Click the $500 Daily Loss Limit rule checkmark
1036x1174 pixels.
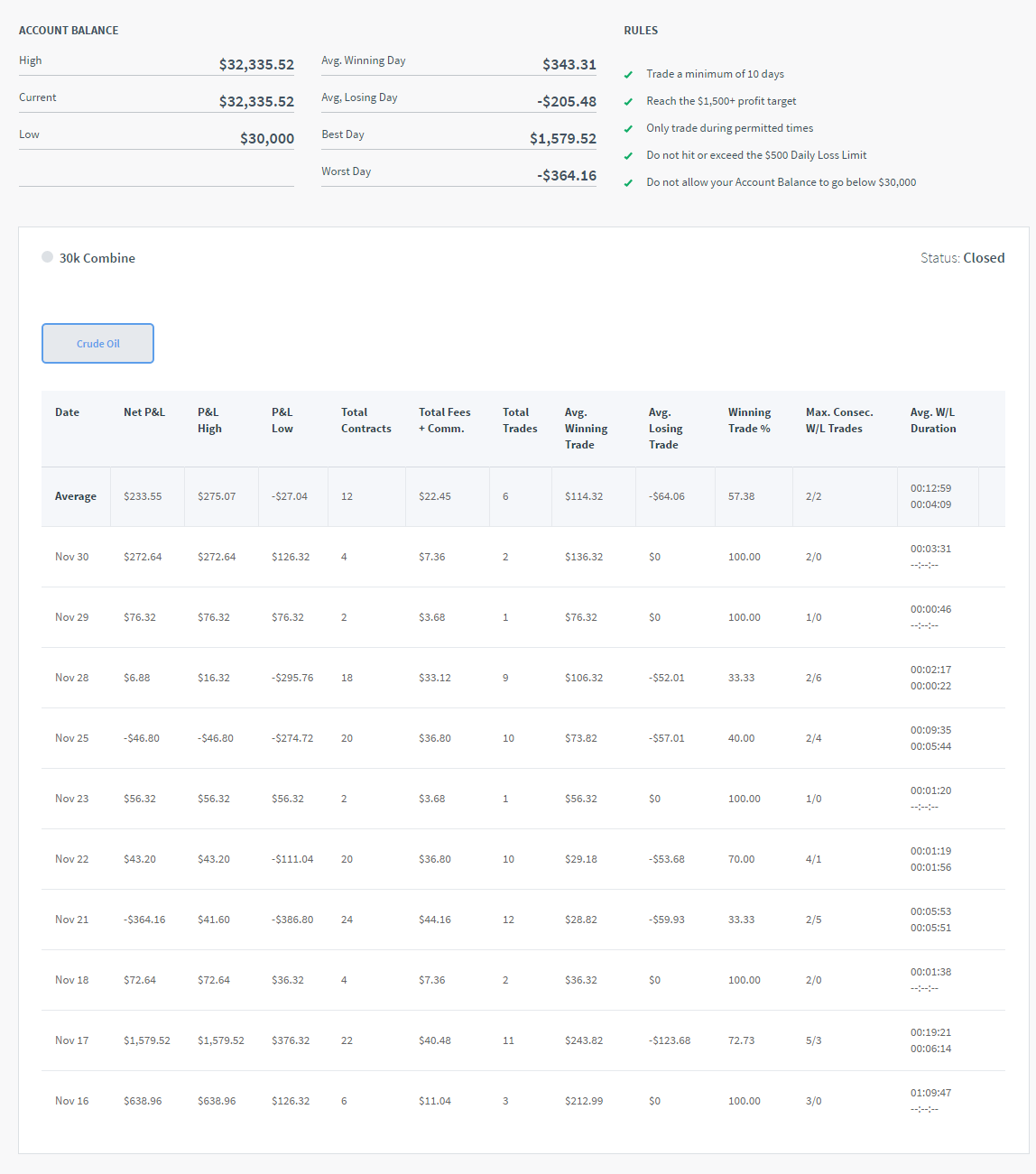[628, 156]
